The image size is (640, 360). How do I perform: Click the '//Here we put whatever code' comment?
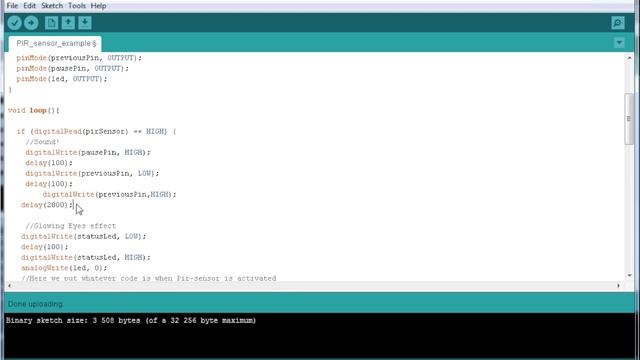pyautogui.click(x=149, y=278)
